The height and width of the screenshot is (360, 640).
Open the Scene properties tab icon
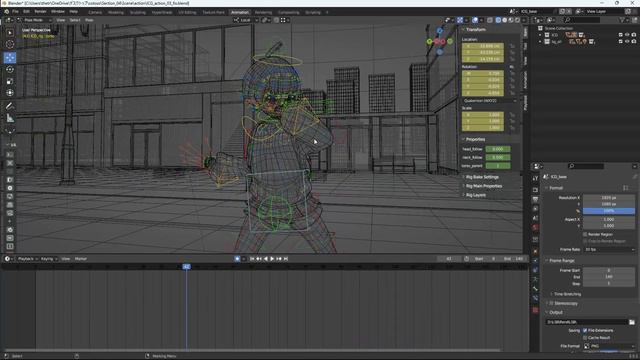(536, 218)
